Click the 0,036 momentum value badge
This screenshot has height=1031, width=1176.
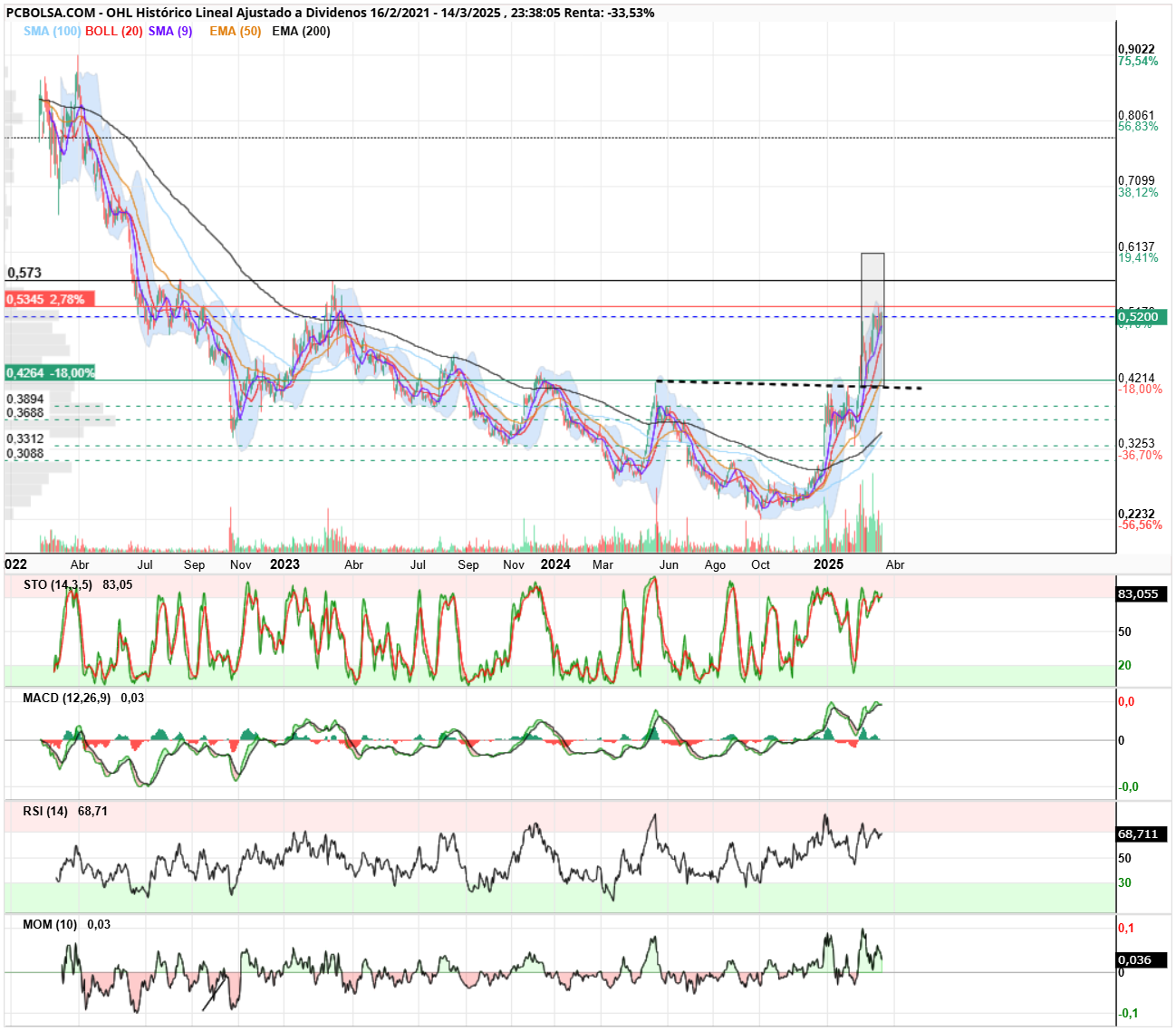[1142, 959]
